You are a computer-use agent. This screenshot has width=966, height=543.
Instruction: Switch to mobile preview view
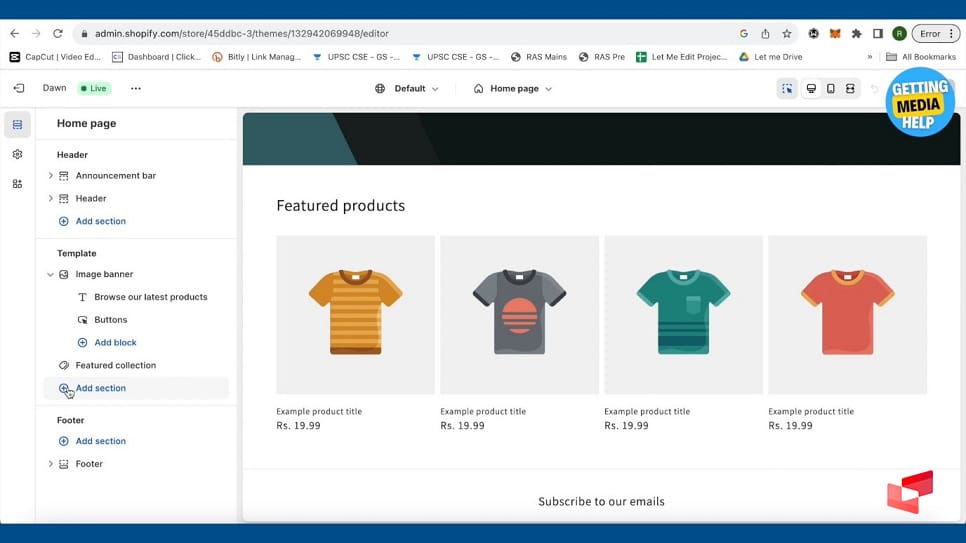[830, 89]
